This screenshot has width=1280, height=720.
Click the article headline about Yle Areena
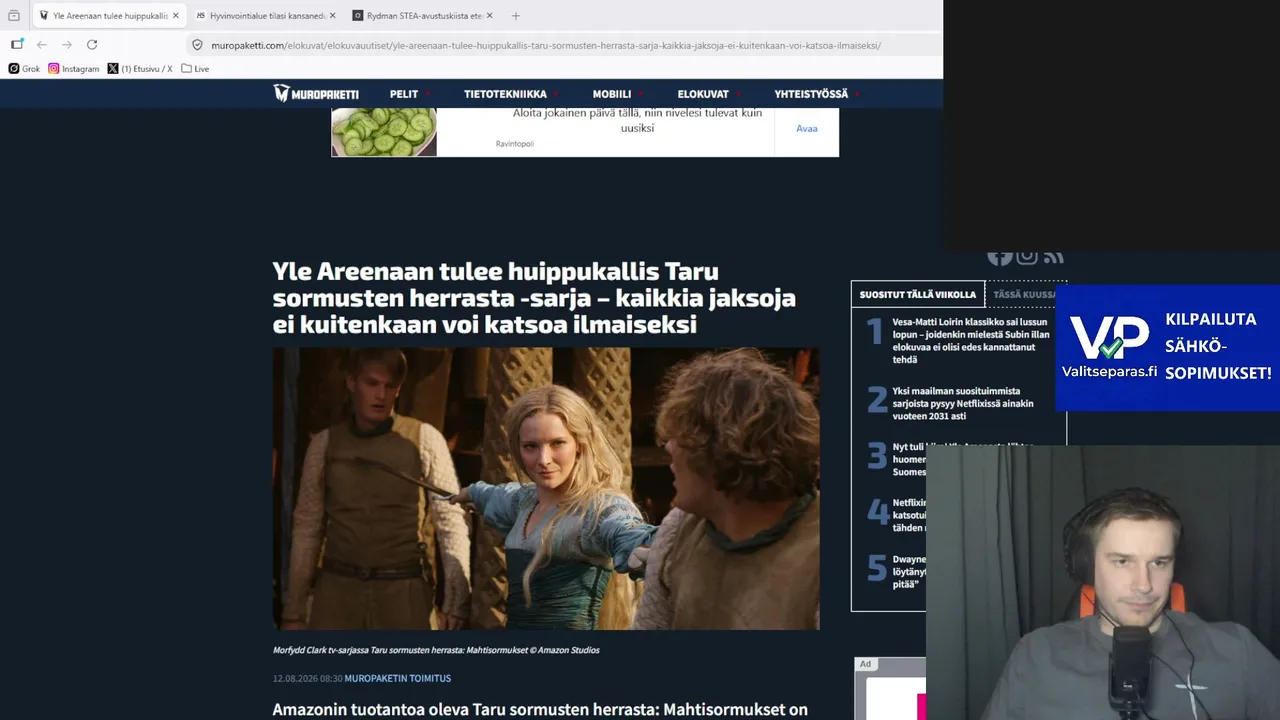pos(534,298)
